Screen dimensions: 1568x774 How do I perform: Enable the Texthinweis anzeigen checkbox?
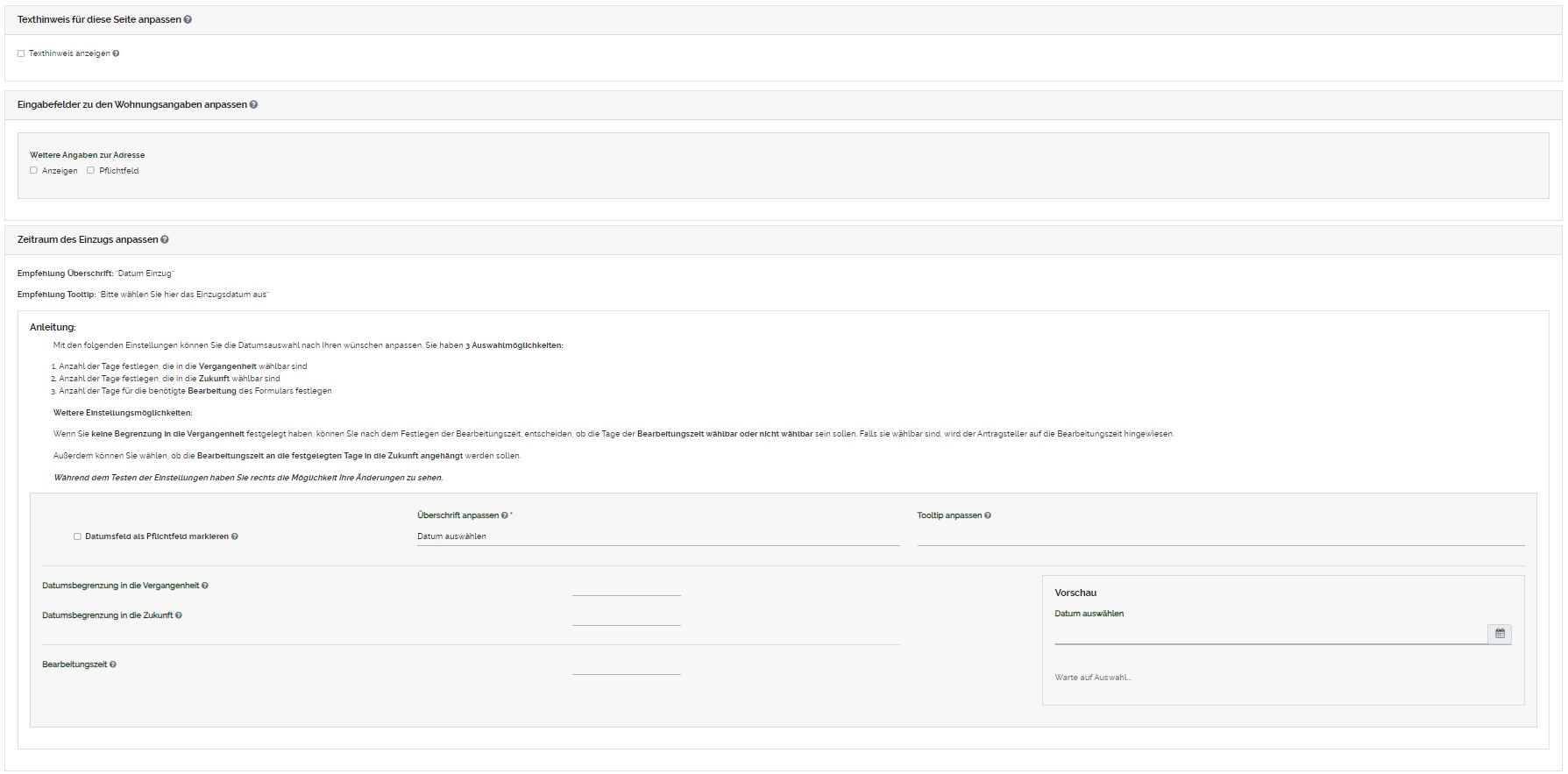click(x=21, y=53)
